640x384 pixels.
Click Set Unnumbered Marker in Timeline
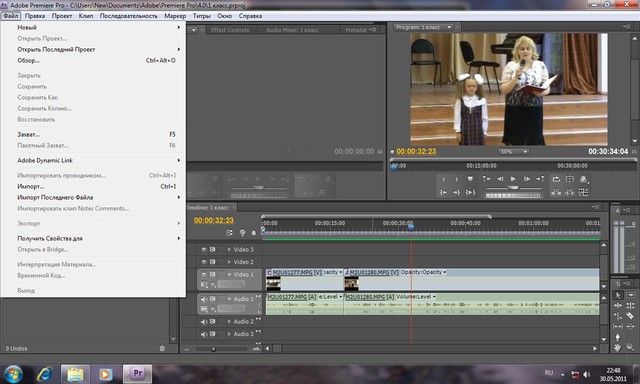(x=253, y=233)
